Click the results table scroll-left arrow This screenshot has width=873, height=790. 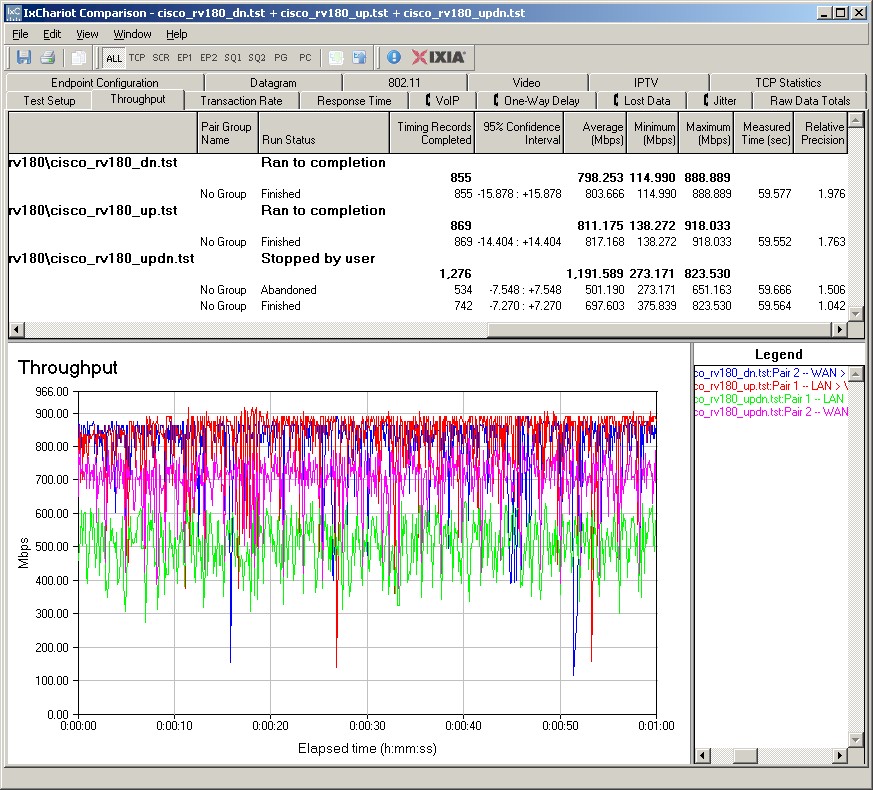[x=16, y=329]
